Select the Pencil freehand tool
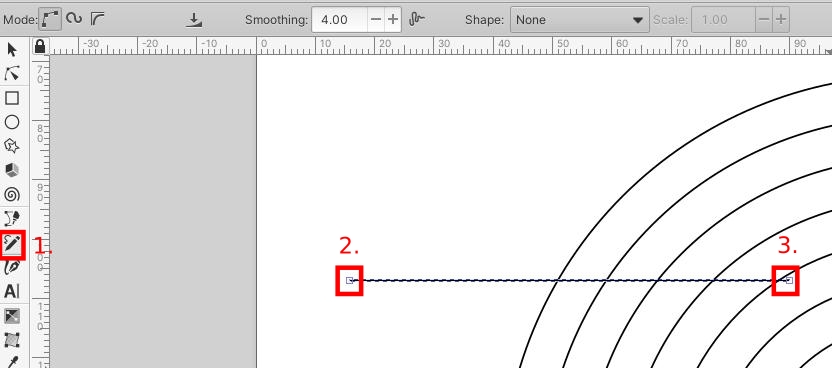The height and width of the screenshot is (368, 832). pos(12,244)
